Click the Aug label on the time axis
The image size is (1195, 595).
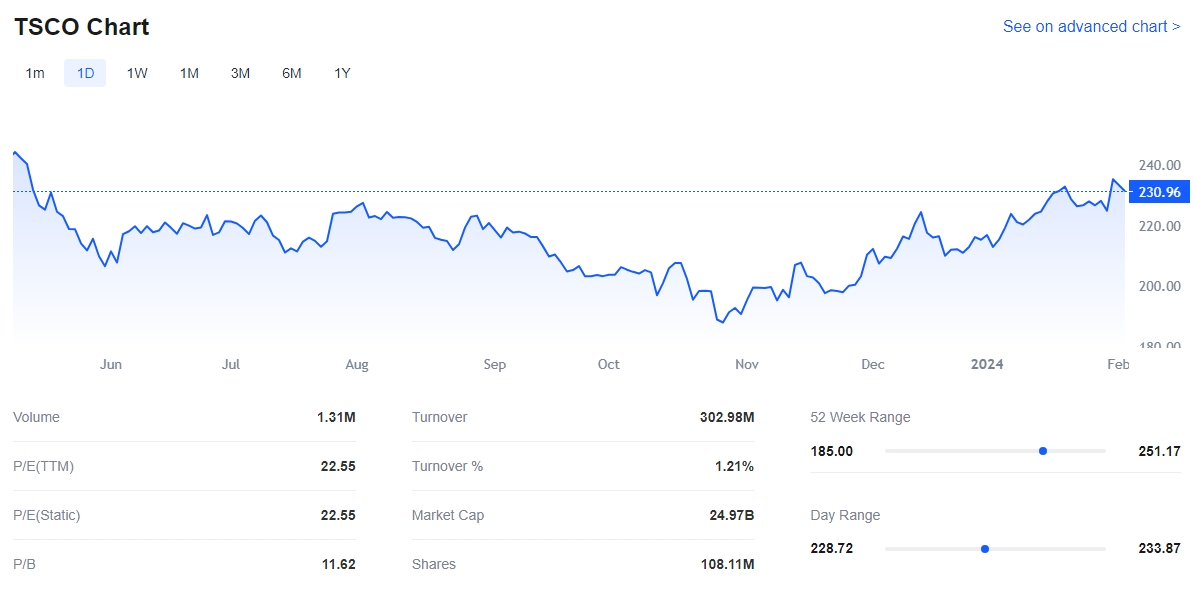coord(357,364)
